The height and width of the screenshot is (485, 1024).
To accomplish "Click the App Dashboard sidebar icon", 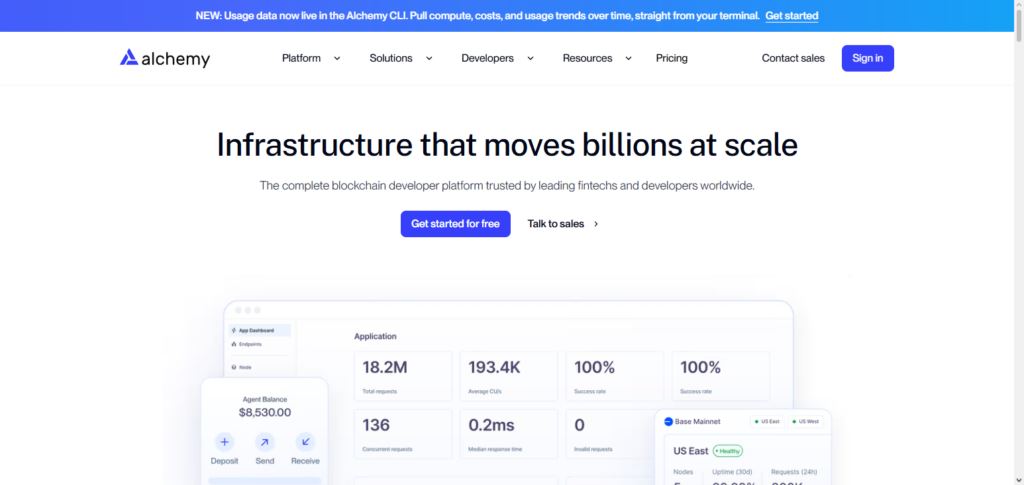I will [234, 330].
